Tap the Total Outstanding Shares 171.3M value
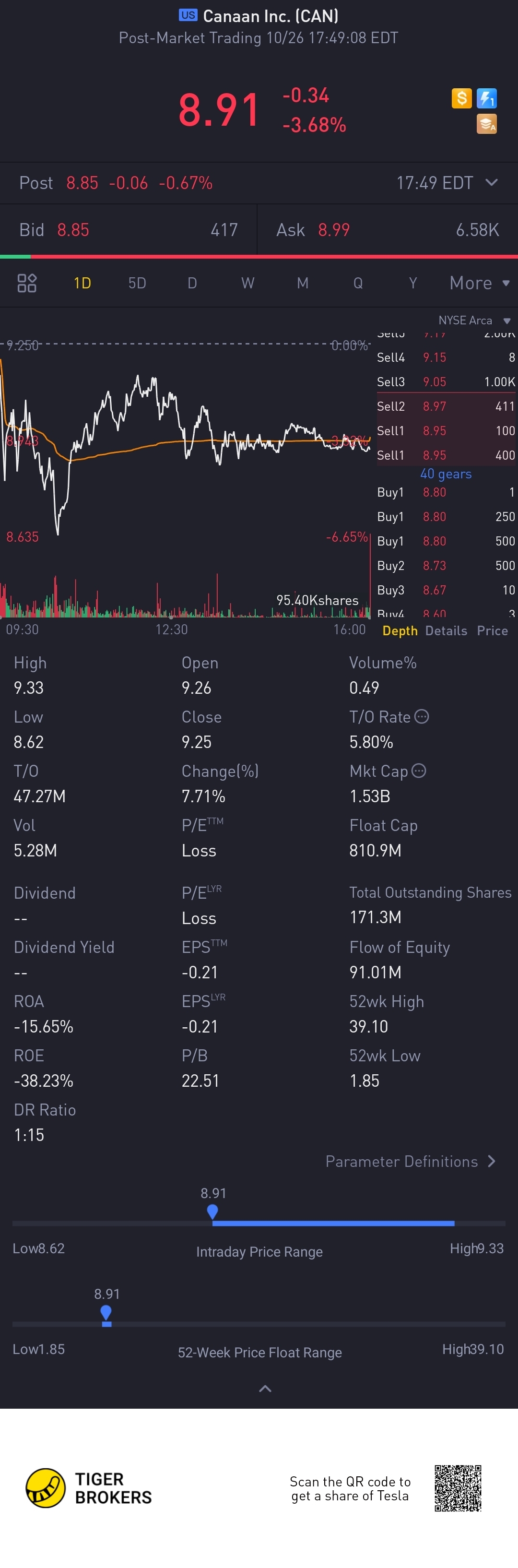 tap(375, 917)
